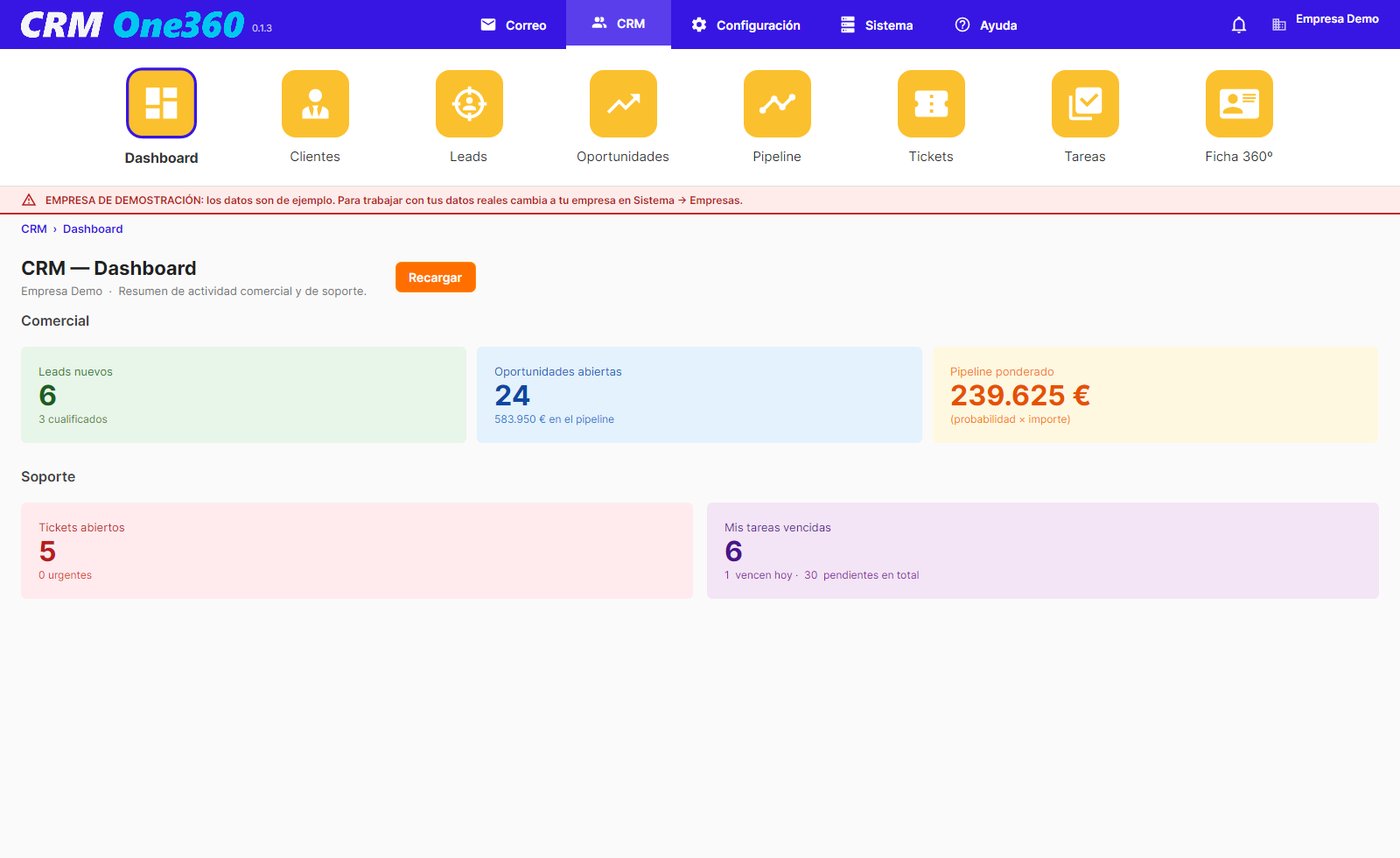Screen dimensions: 1400x858
Task: Open the Correo menu
Action: pyautogui.click(x=513, y=24)
